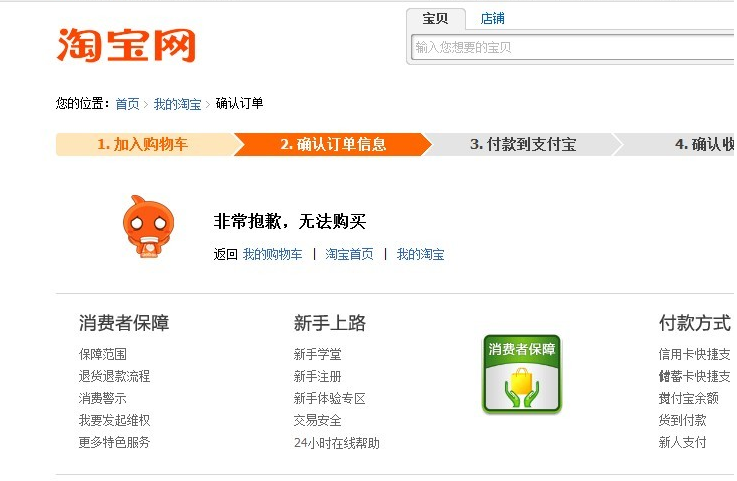The height and width of the screenshot is (481, 737).
Task: Select the 宝贝 search tab
Action: 436,19
